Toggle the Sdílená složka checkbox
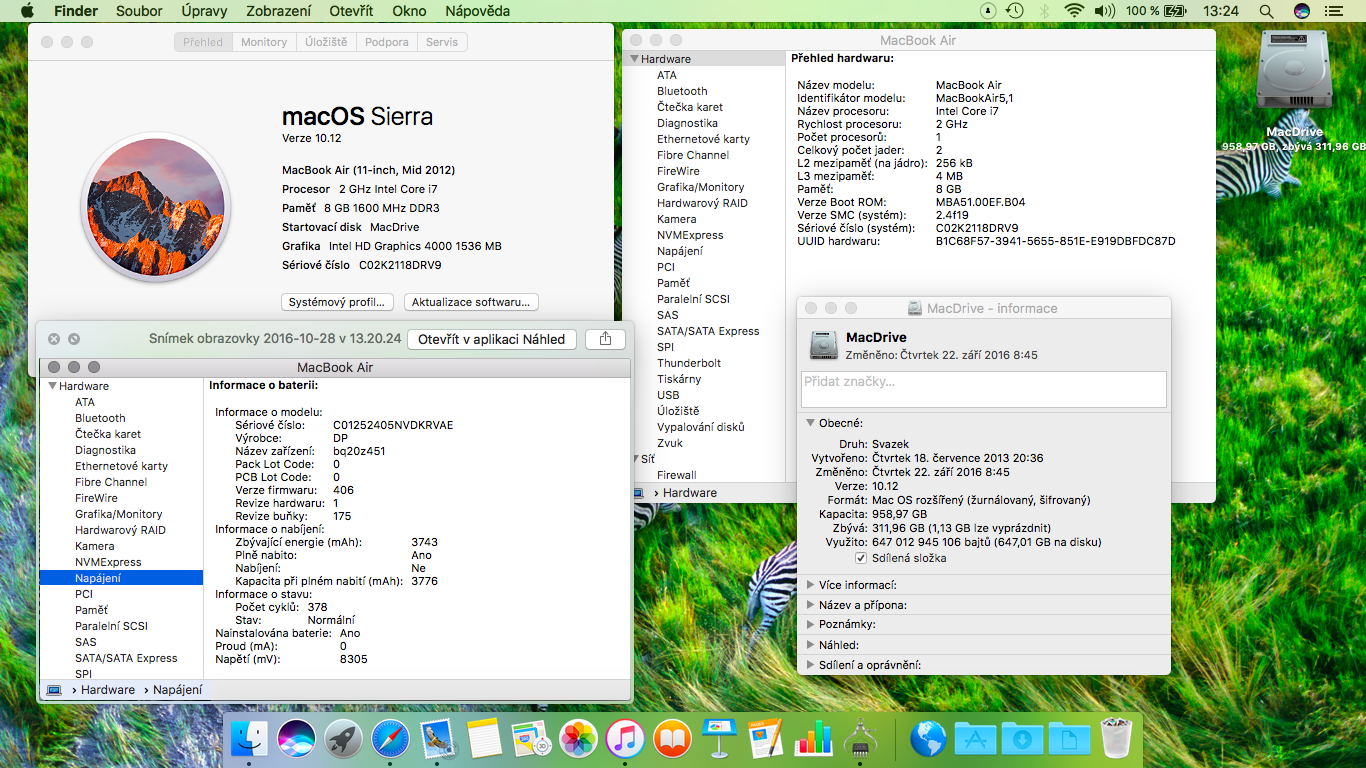 point(861,558)
